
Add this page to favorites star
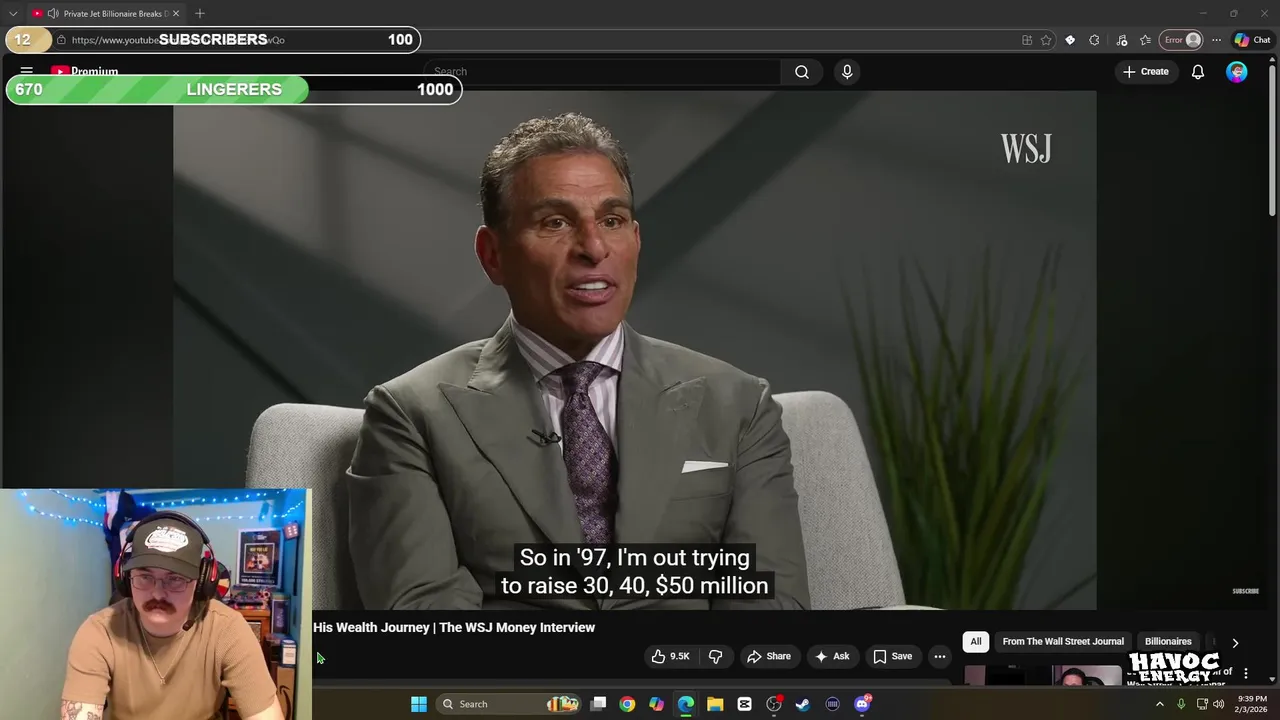point(1046,40)
